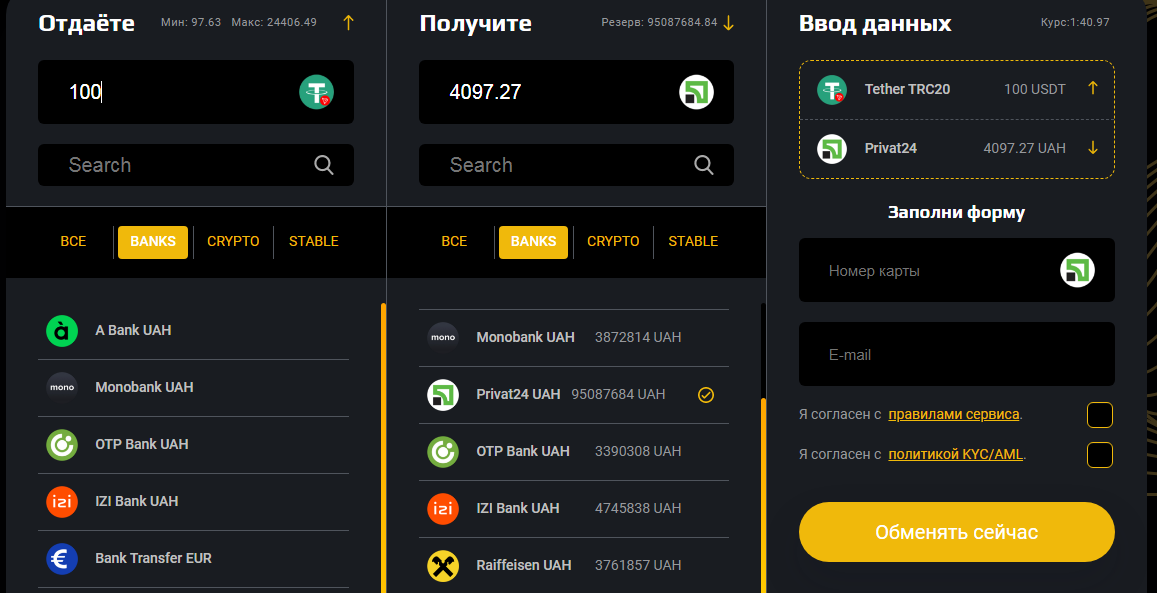Image resolution: width=1157 pixels, height=593 pixels.
Task: Click the receive amount field showing 4097.27
Action: click(576, 92)
